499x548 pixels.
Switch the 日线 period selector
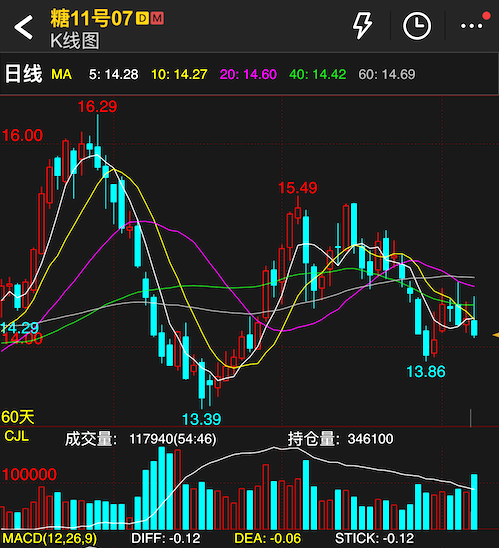23,74
